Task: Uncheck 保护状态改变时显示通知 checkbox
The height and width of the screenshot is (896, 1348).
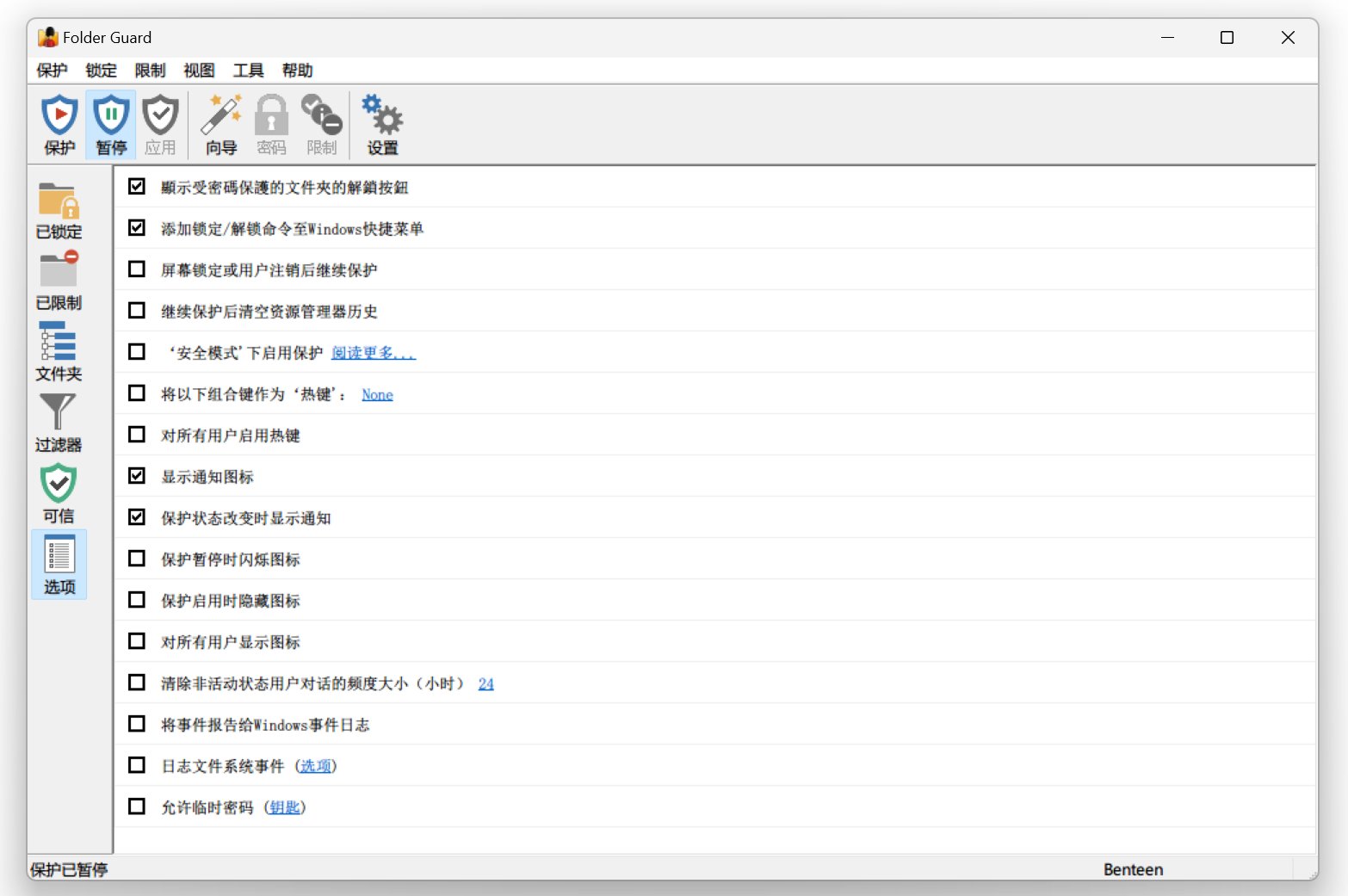Action: [137, 516]
